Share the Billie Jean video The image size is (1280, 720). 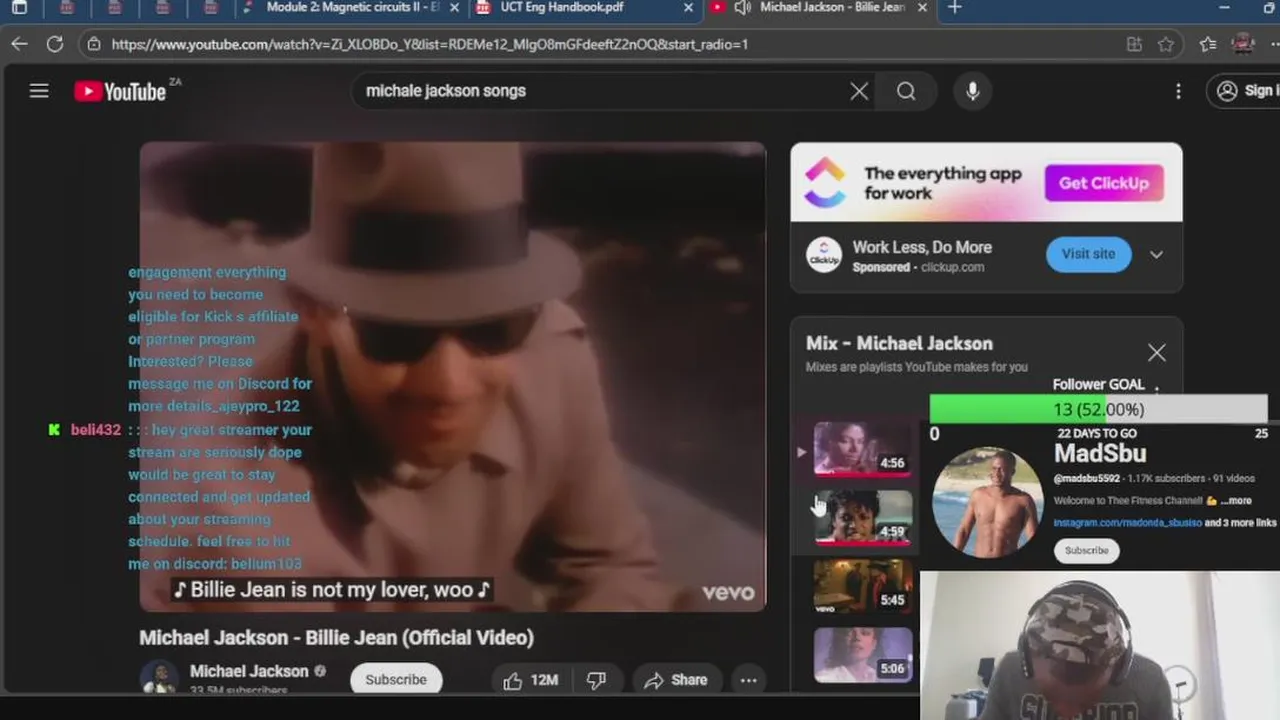676,680
